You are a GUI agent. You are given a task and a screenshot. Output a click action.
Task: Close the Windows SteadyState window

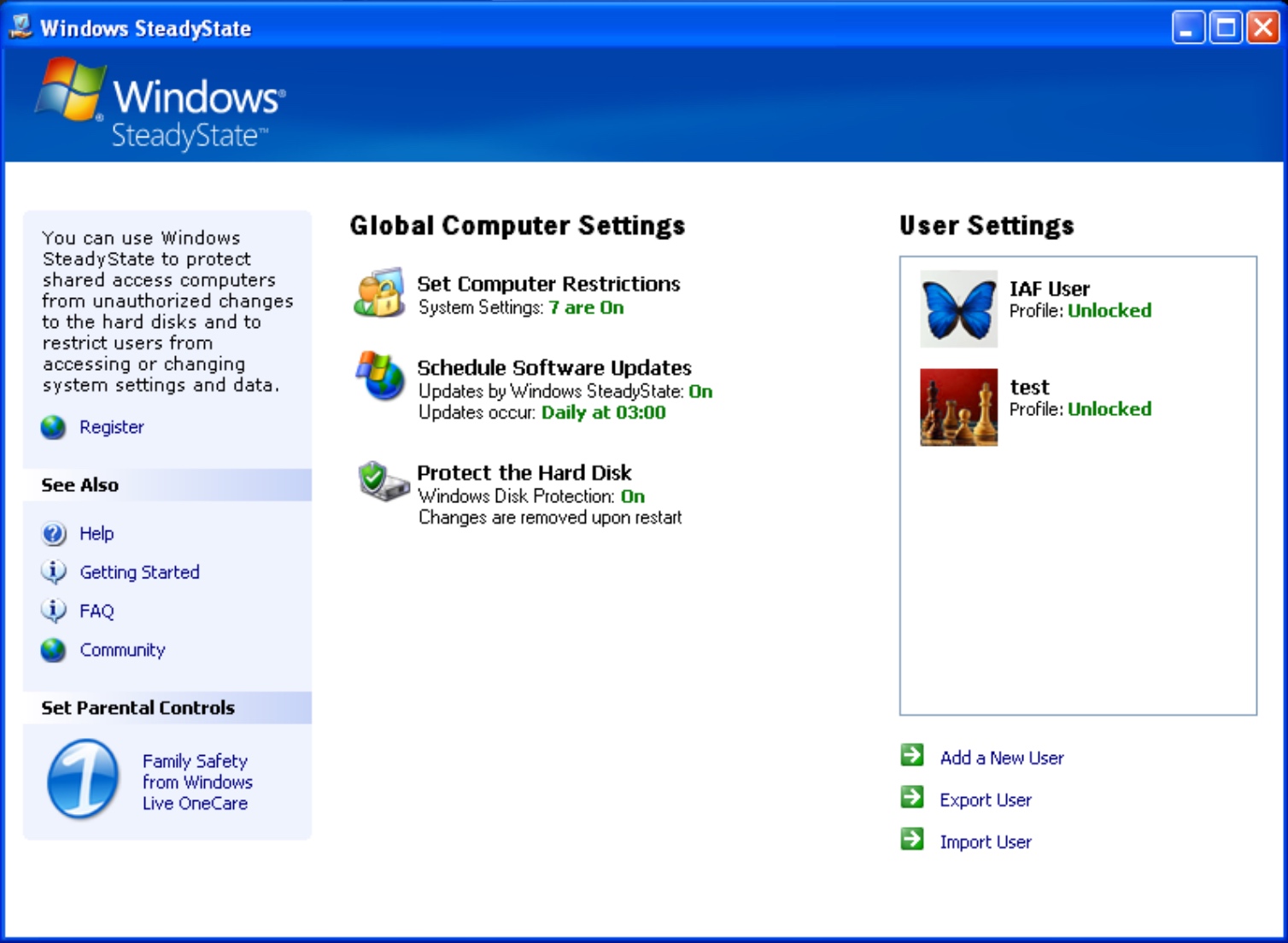click(1262, 28)
